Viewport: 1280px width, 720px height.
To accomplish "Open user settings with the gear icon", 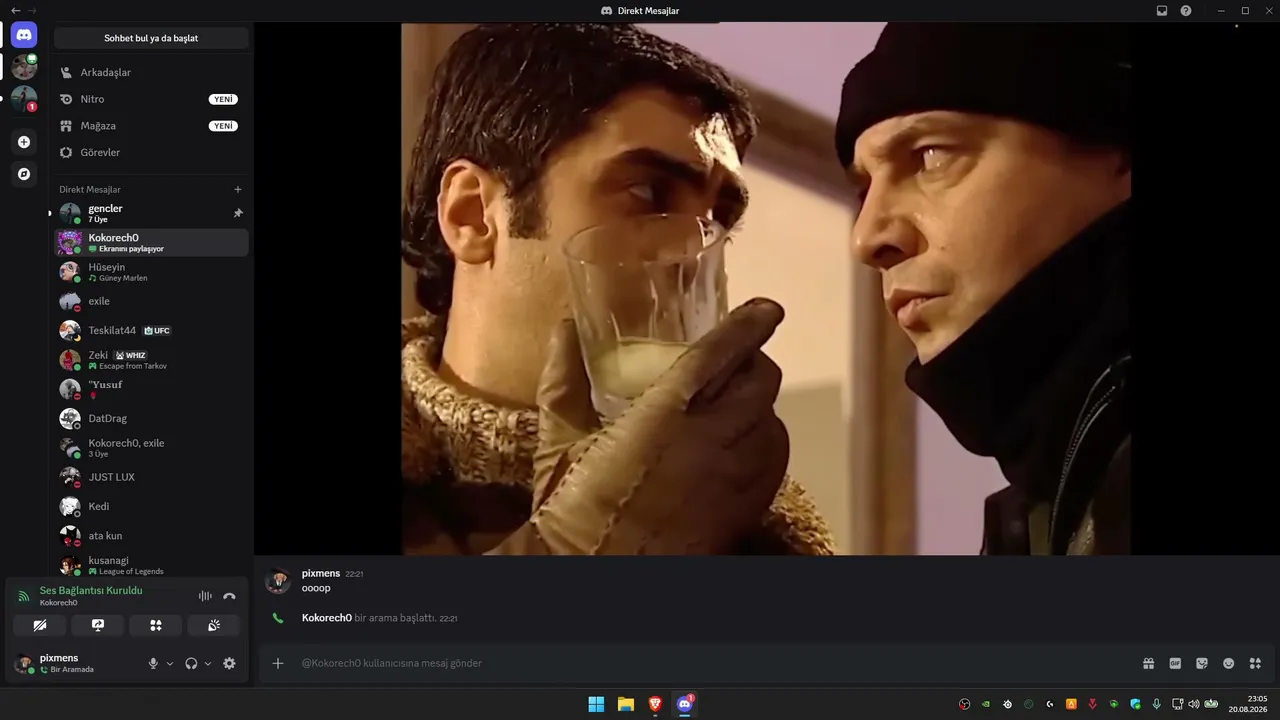I will tap(229, 663).
